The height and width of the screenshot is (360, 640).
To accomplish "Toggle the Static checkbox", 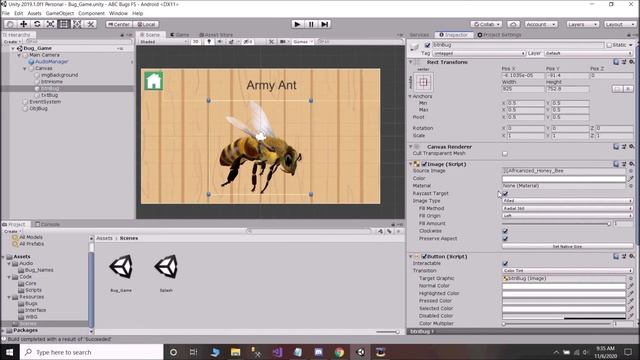I will click(609, 45).
